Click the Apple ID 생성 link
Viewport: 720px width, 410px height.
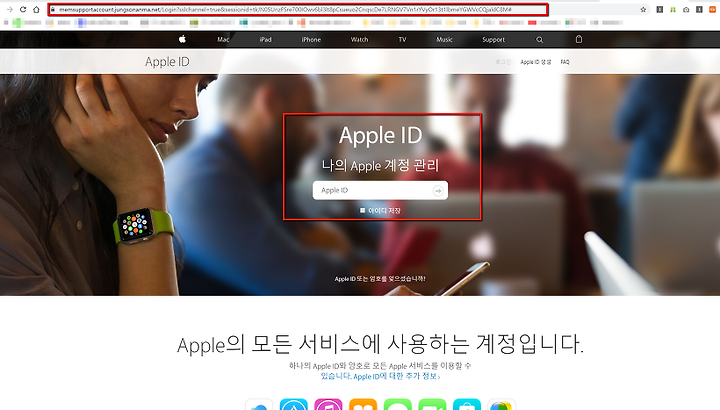pyautogui.click(x=536, y=62)
